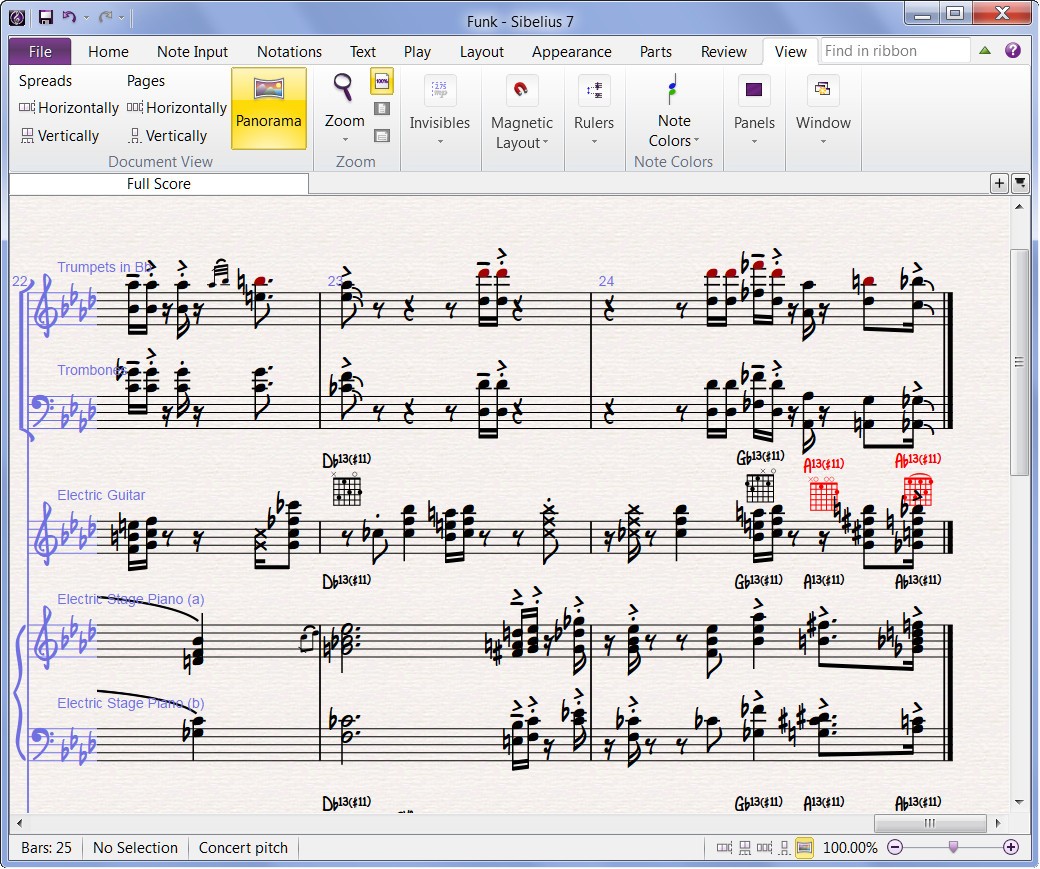Click the fit page zoom icon
The height and width of the screenshot is (869, 1040).
click(382, 109)
